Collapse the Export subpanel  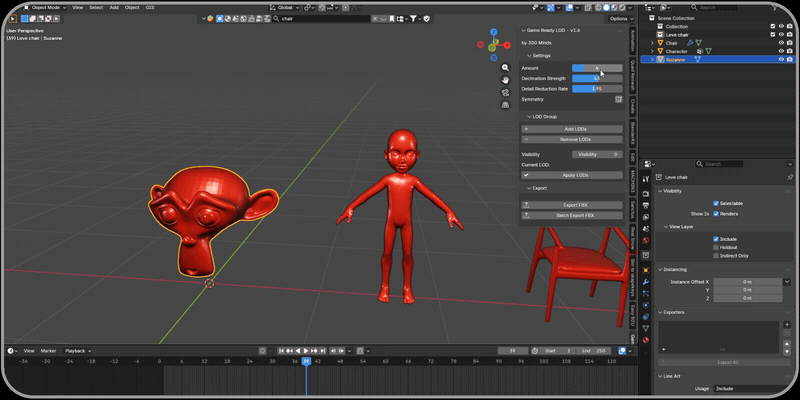(x=529, y=188)
